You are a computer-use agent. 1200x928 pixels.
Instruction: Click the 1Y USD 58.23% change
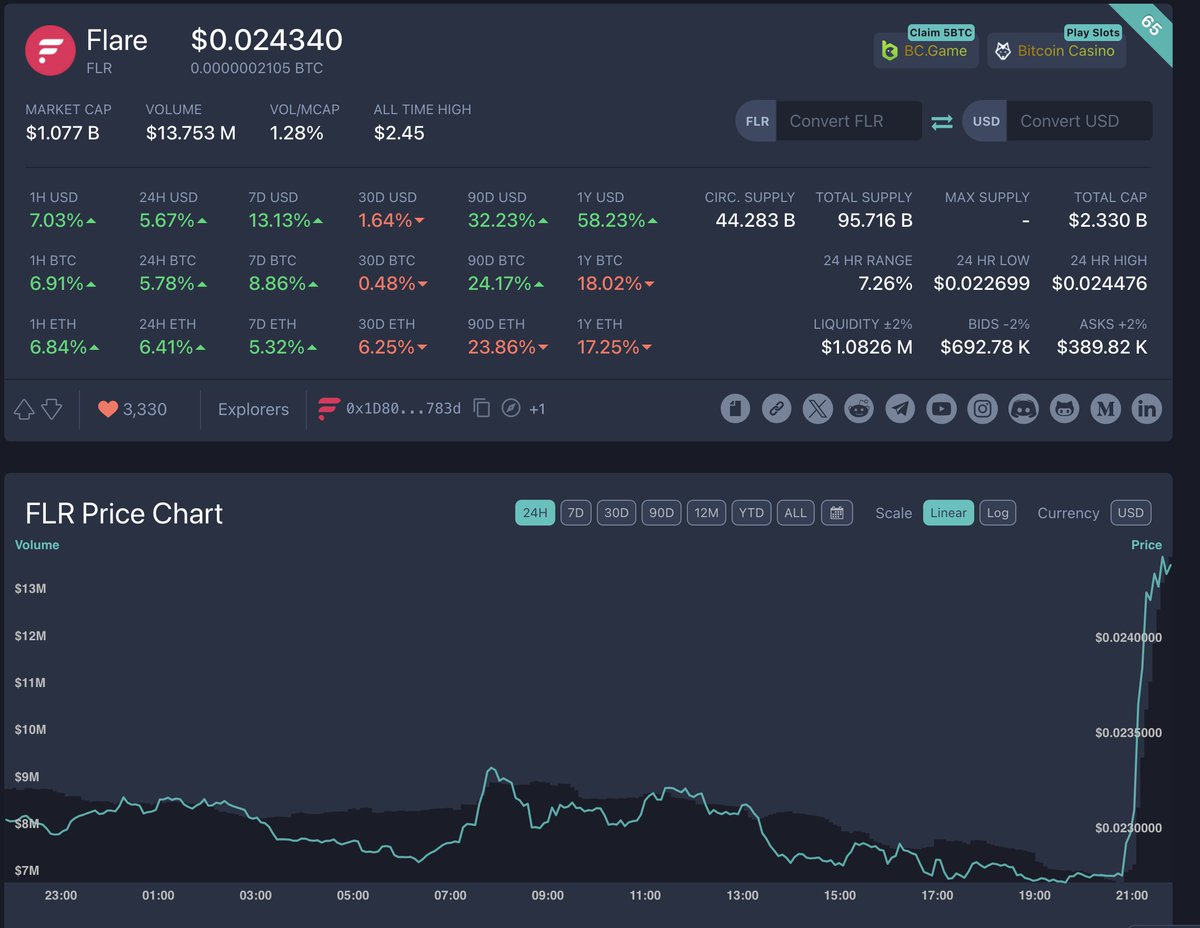pyautogui.click(x=615, y=220)
